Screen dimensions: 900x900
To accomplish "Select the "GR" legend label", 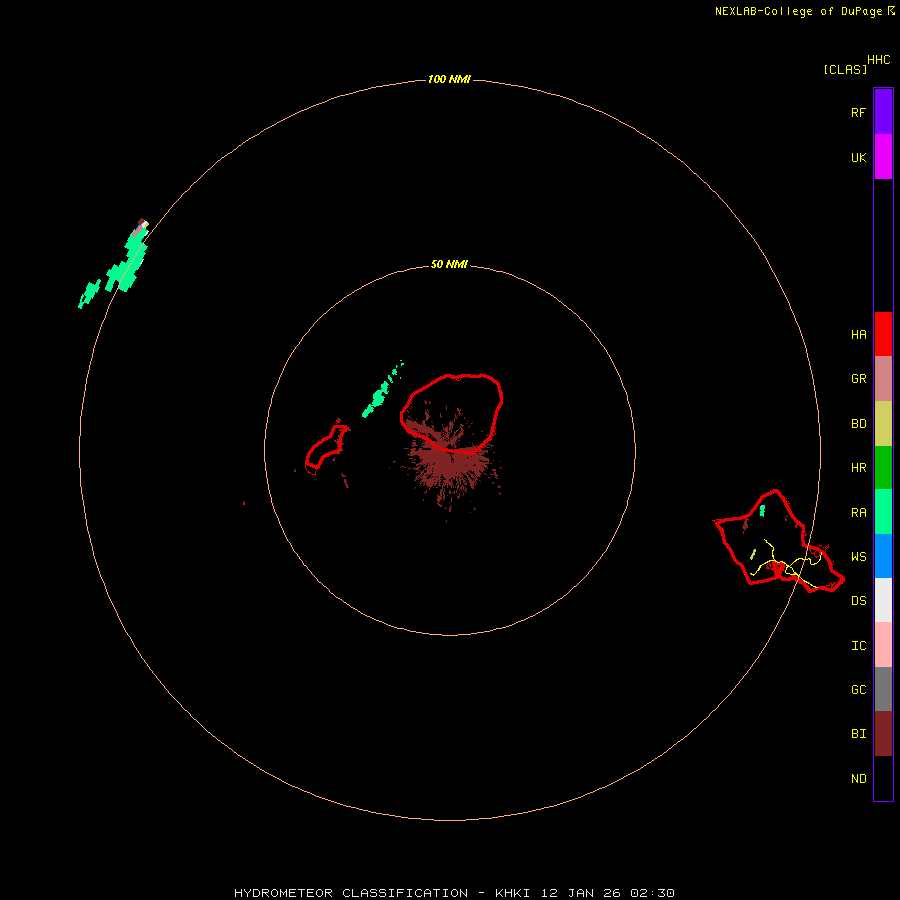I will point(858,379).
